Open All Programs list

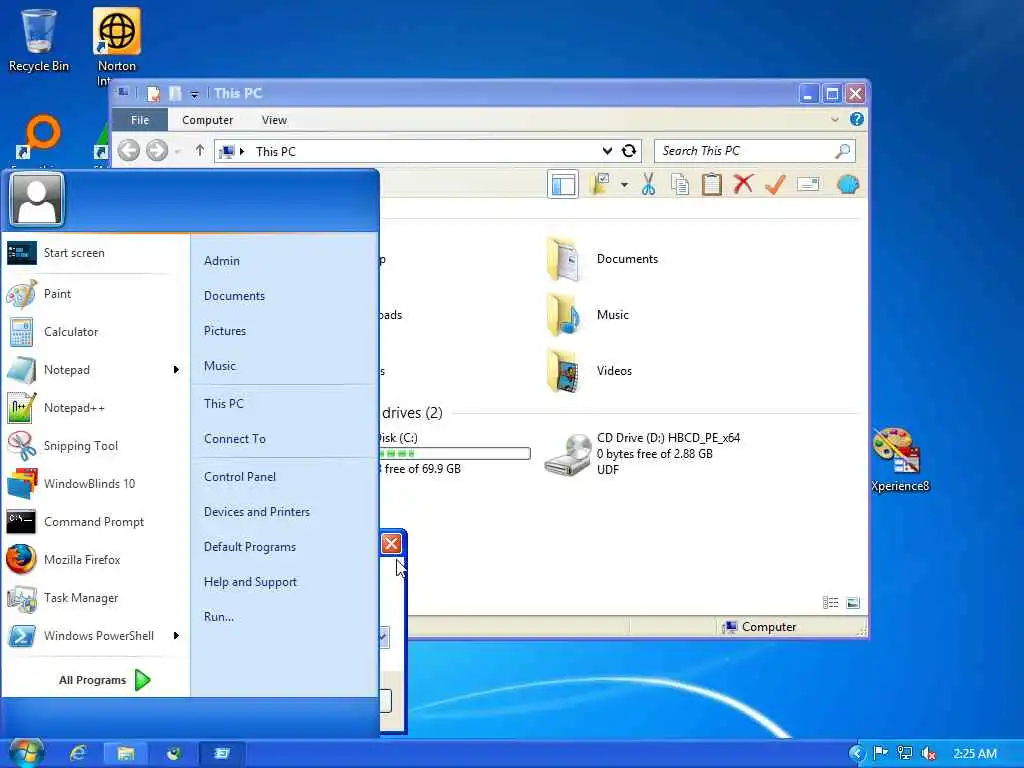(x=104, y=680)
